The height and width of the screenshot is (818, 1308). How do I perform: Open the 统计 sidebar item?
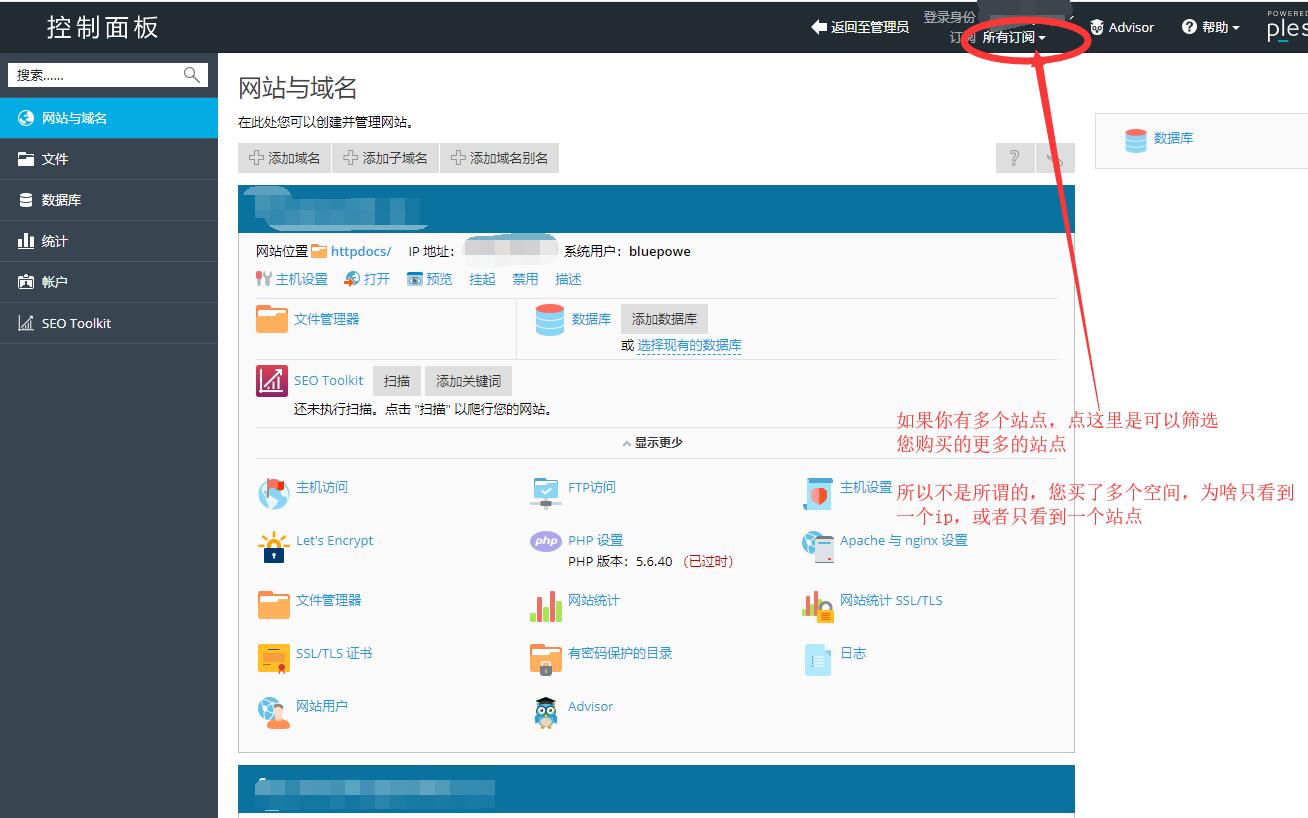coord(108,241)
